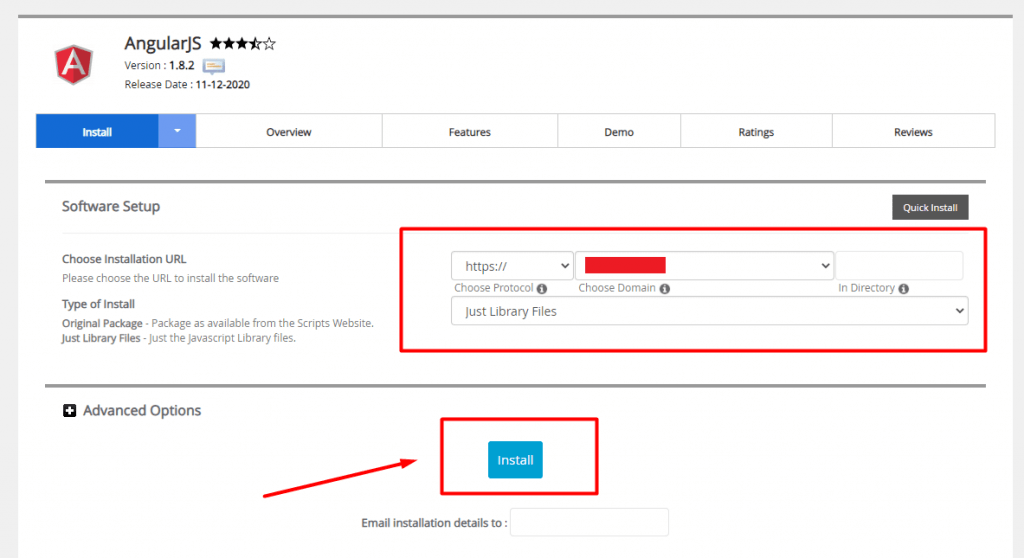Focus the In Directory input field

pos(899,266)
